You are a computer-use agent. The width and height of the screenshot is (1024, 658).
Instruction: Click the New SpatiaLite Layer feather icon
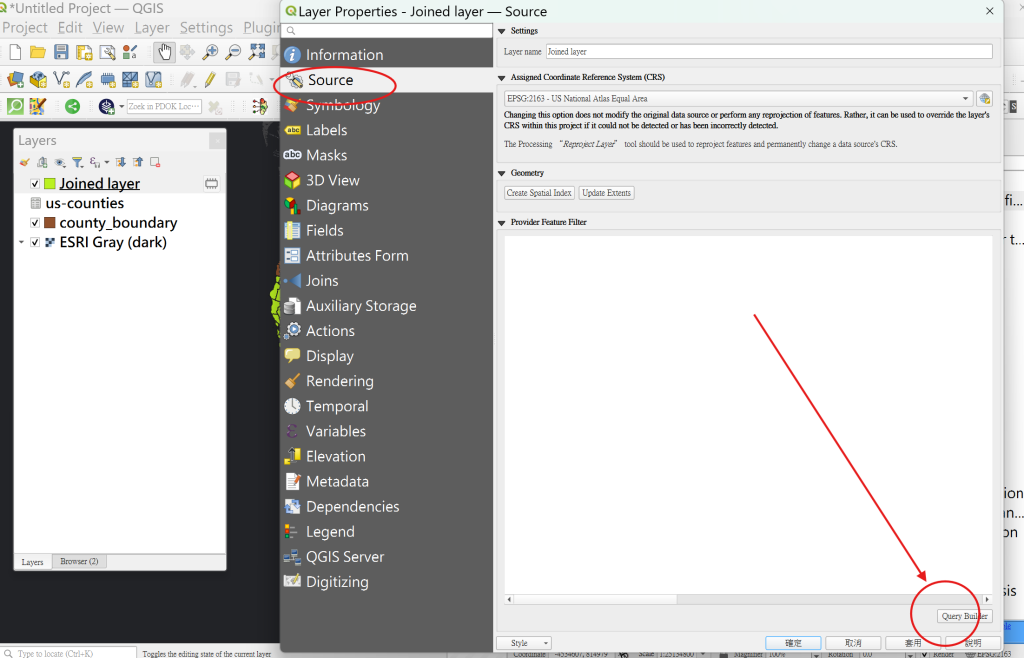84,80
